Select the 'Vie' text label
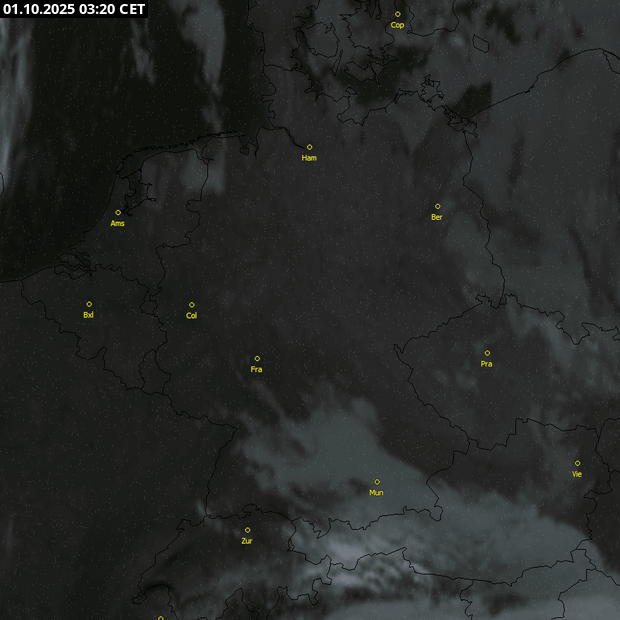 point(577,474)
